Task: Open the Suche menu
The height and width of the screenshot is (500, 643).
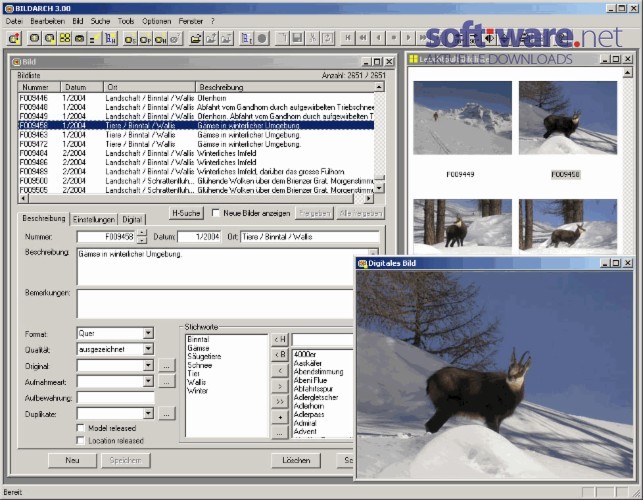Action: pyautogui.click(x=100, y=21)
